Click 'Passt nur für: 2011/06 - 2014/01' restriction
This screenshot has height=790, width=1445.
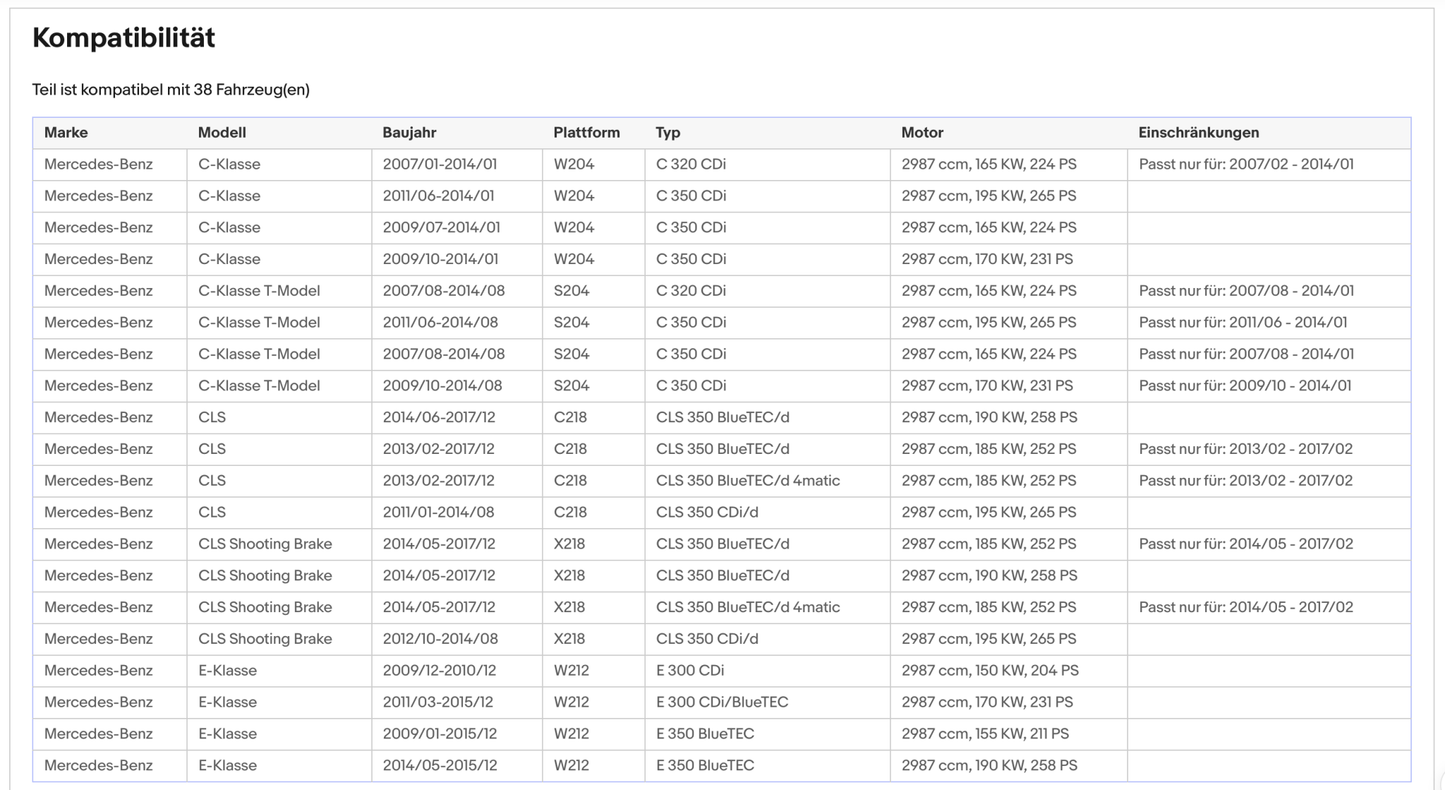click(x=1243, y=322)
